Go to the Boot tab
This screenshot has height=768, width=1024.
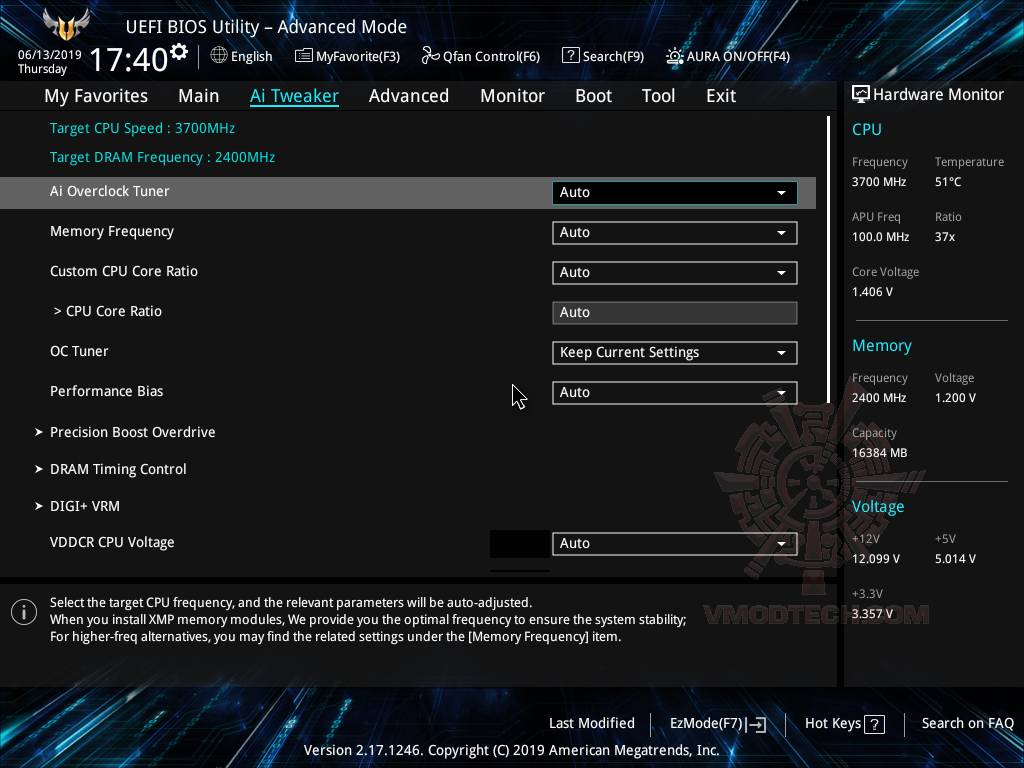pyautogui.click(x=594, y=96)
